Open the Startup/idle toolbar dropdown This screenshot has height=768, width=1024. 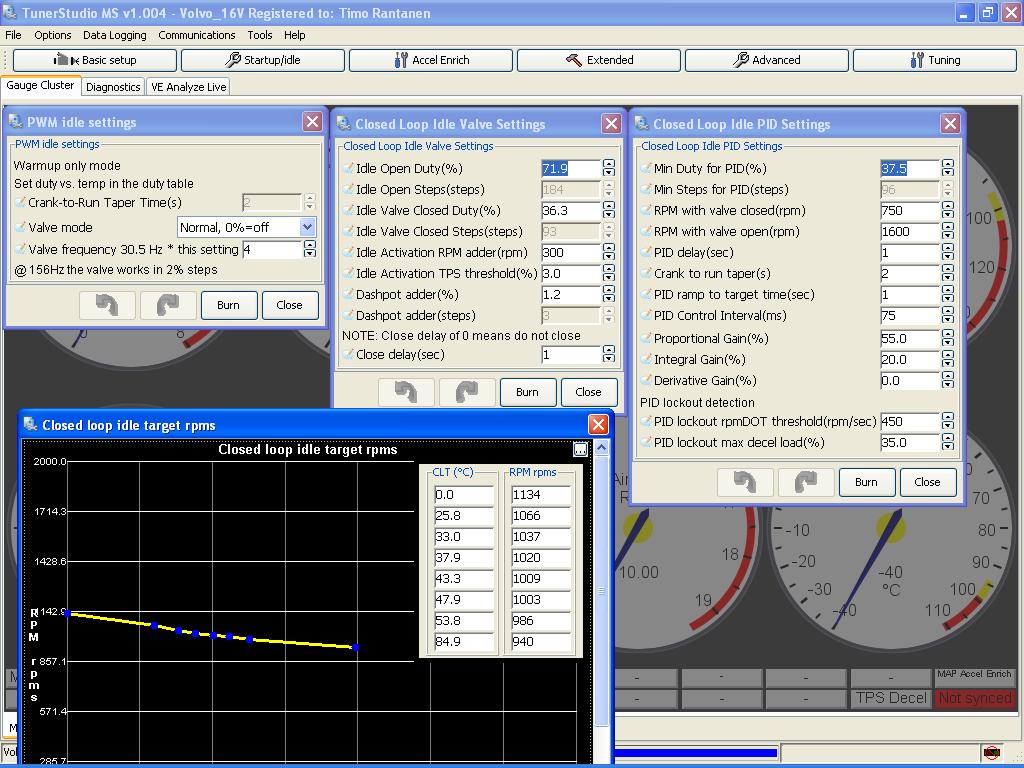click(x=262, y=60)
